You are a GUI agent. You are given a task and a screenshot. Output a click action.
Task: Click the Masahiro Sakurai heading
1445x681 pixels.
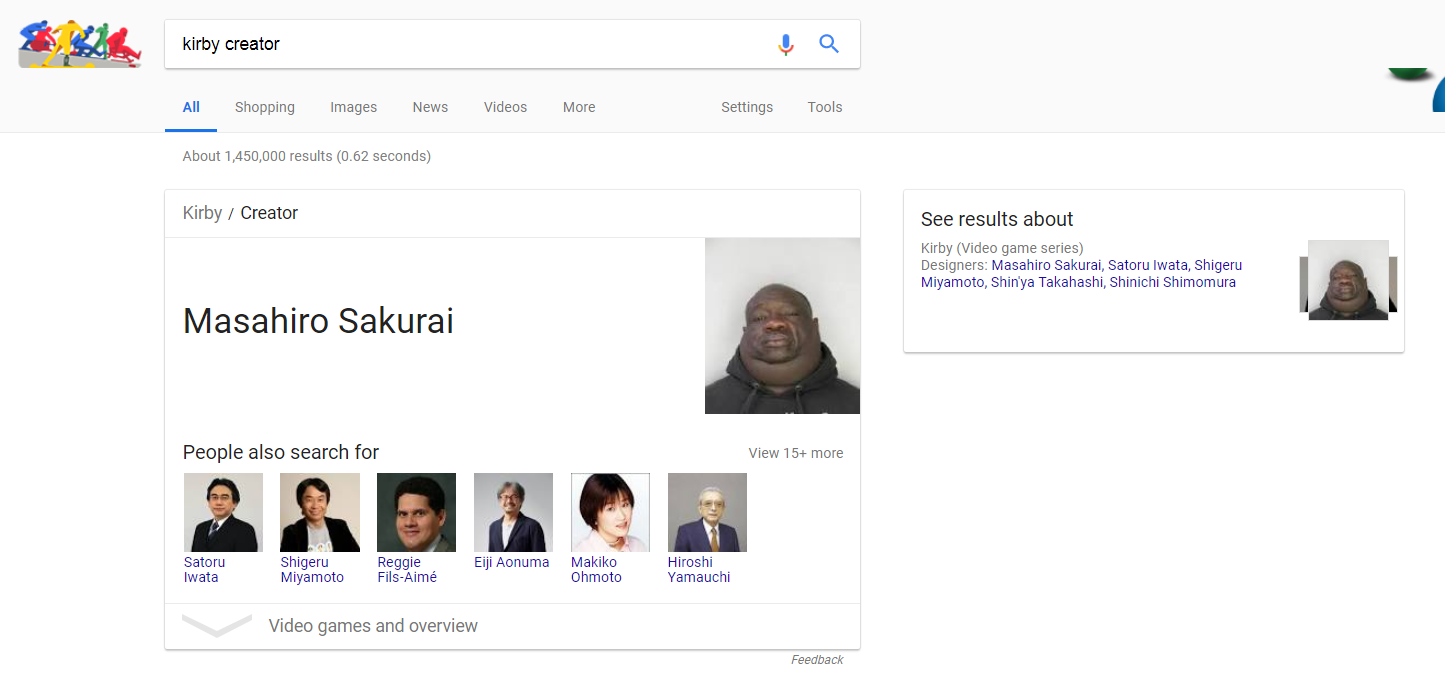tap(318, 321)
